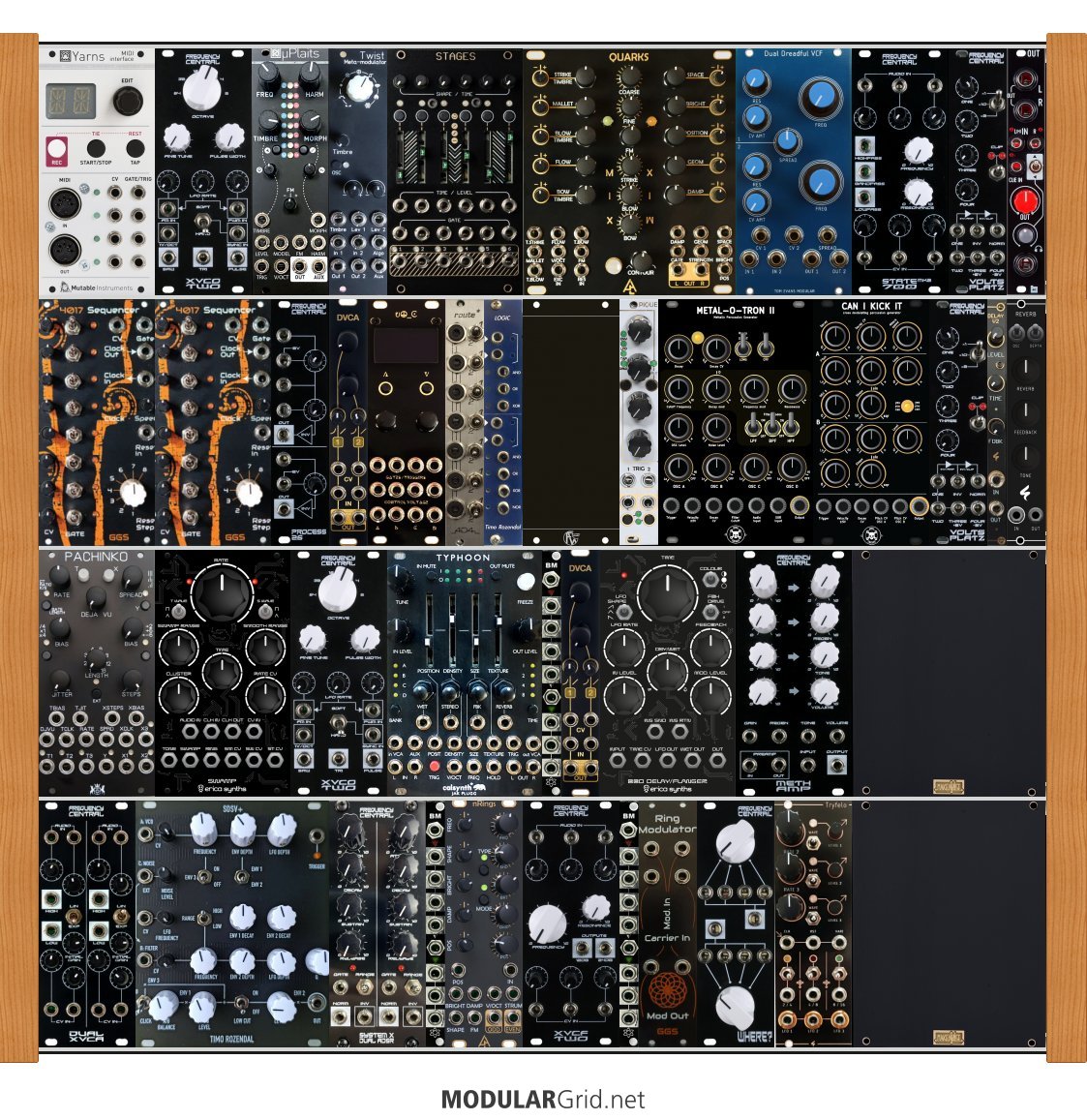The width and height of the screenshot is (1087, 1120).
Task: Click the large white knob on Twist
Action: pyautogui.click(x=359, y=89)
